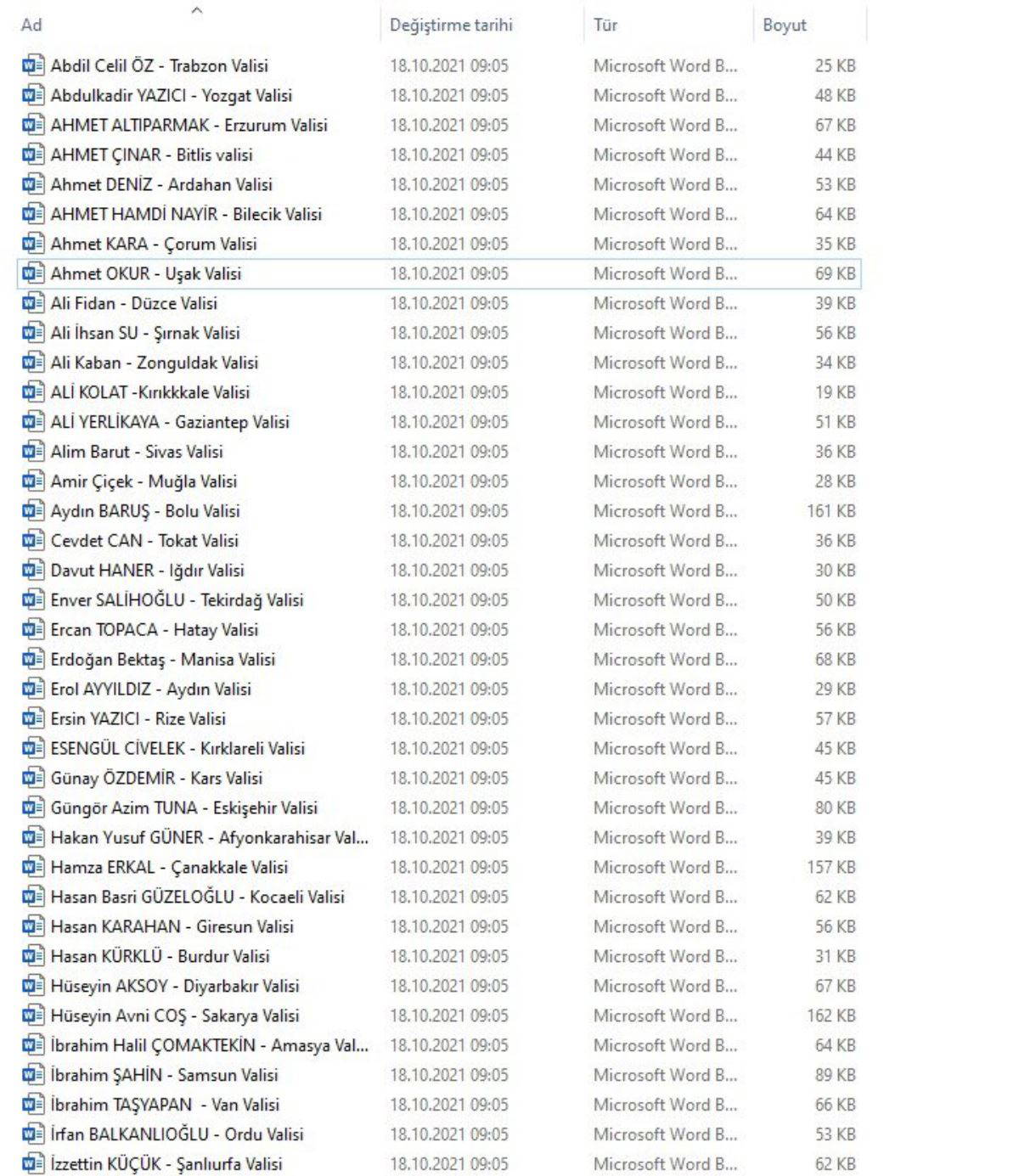Select Word icon of AHMET ÇINAR Bitlis file
The height and width of the screenshot is (1176, 1019).
(x=33, y=155)
